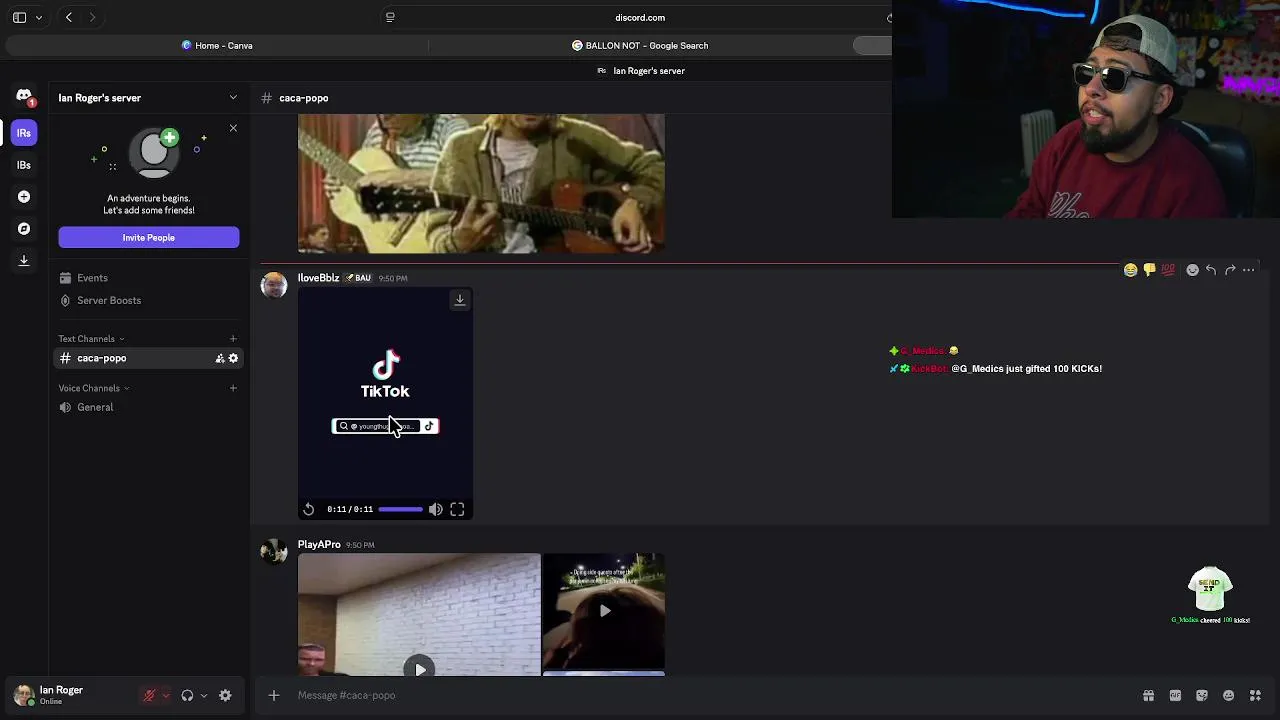Open the gift Nitro icon

tap(1148, 696)
